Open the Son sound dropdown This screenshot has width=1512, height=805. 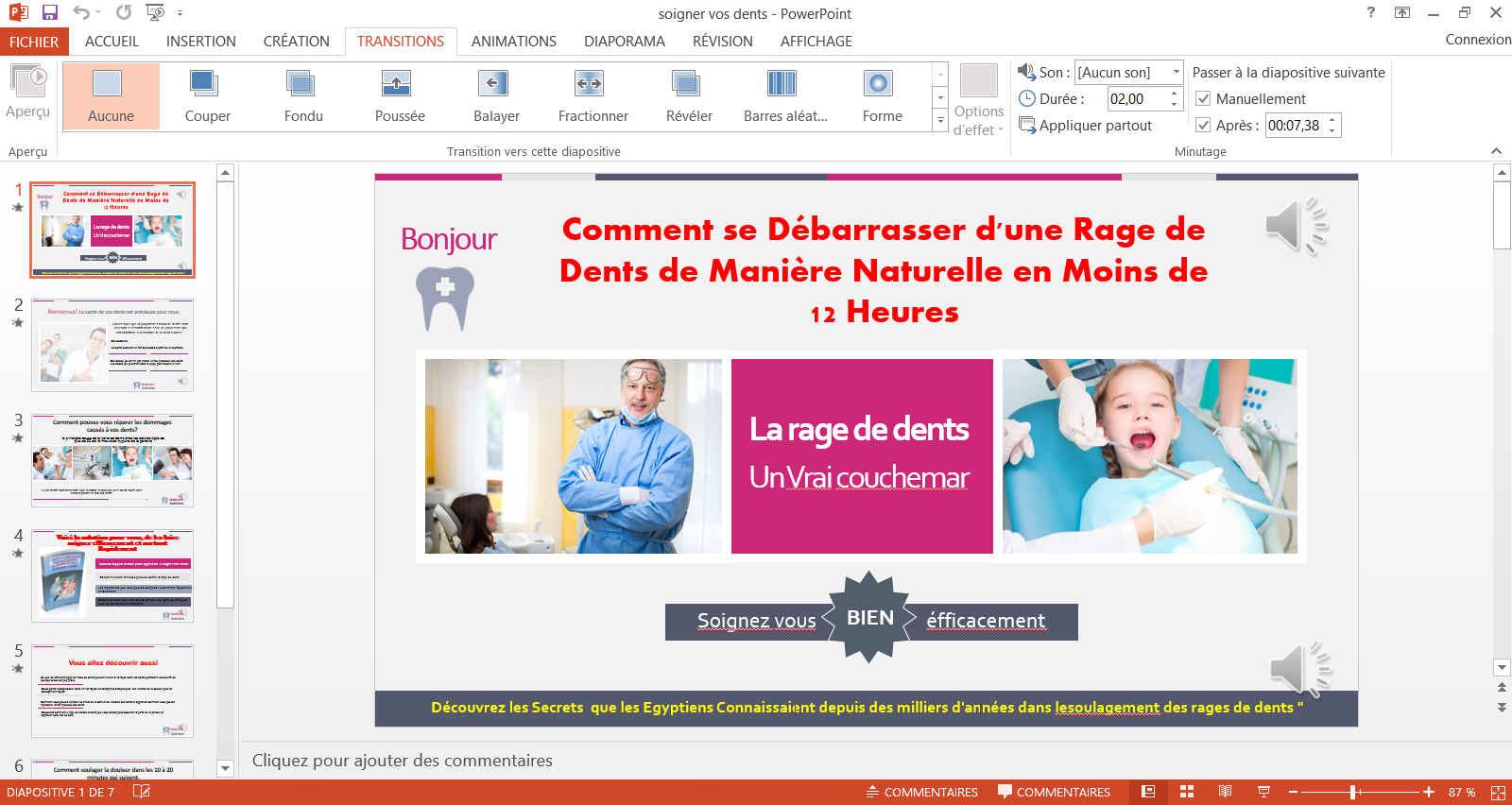[1176, 73]
